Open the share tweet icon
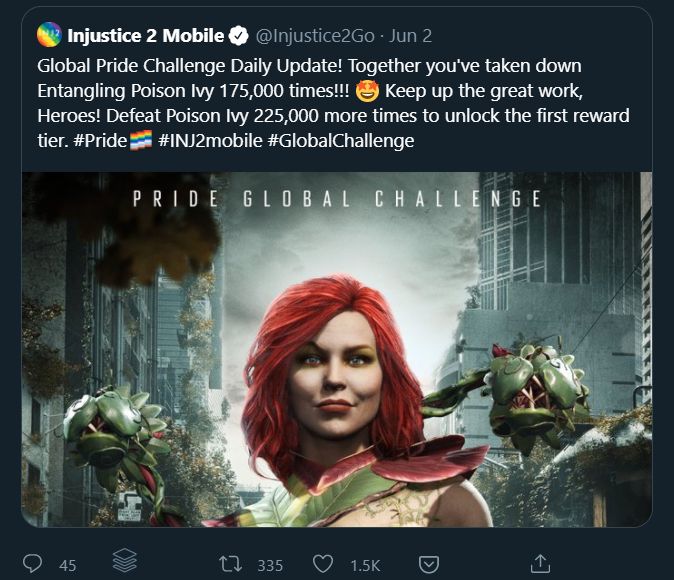The width and height of the screenshot is (674, 580). coord(540,563)
